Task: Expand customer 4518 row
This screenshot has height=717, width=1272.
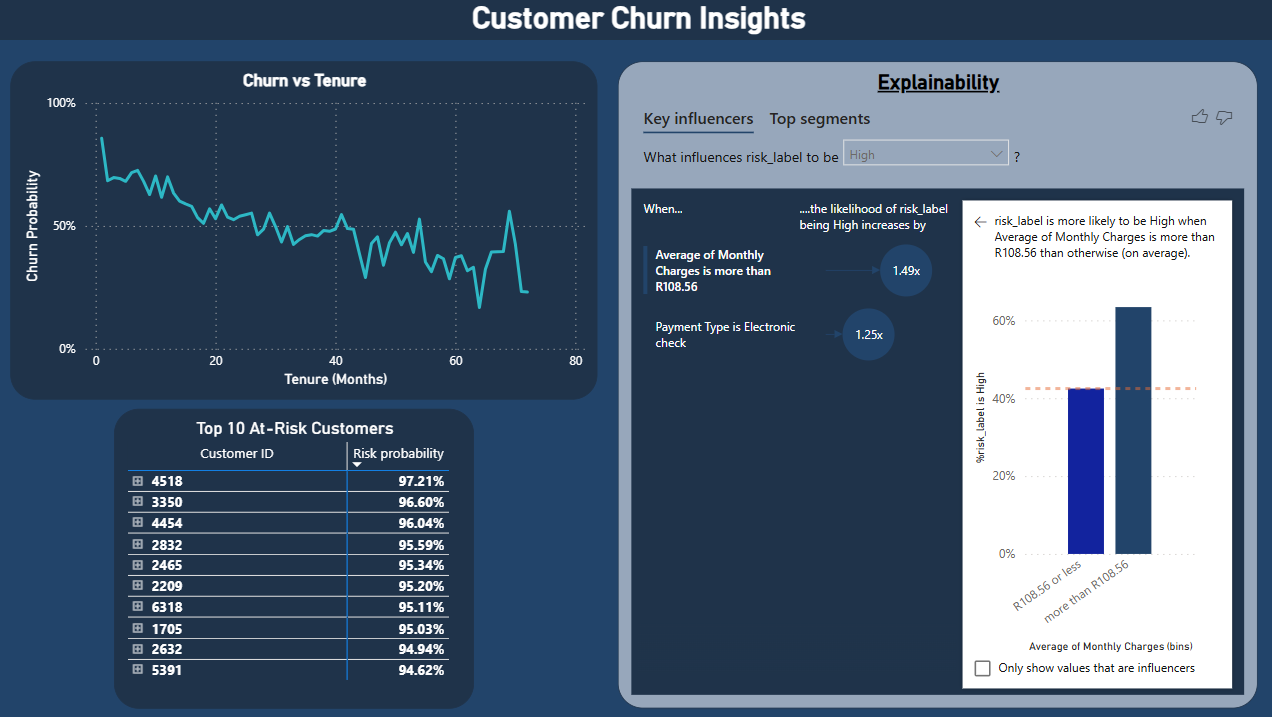Action: 138,481
